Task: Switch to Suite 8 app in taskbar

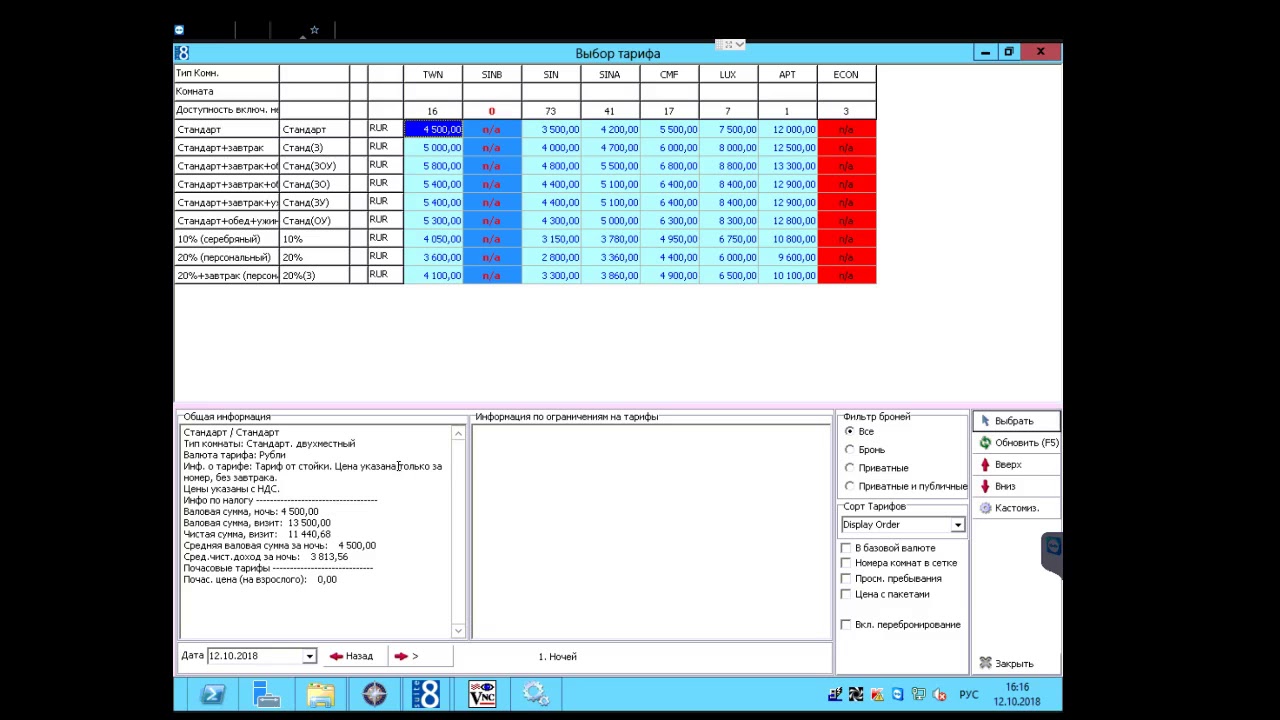Action: tap(427, 693)
